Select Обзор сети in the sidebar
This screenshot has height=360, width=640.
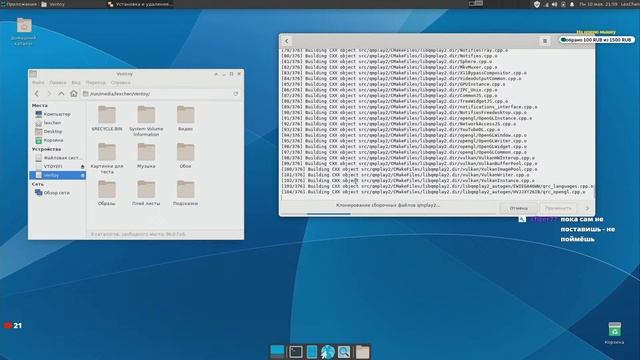[x=57, y=193]
